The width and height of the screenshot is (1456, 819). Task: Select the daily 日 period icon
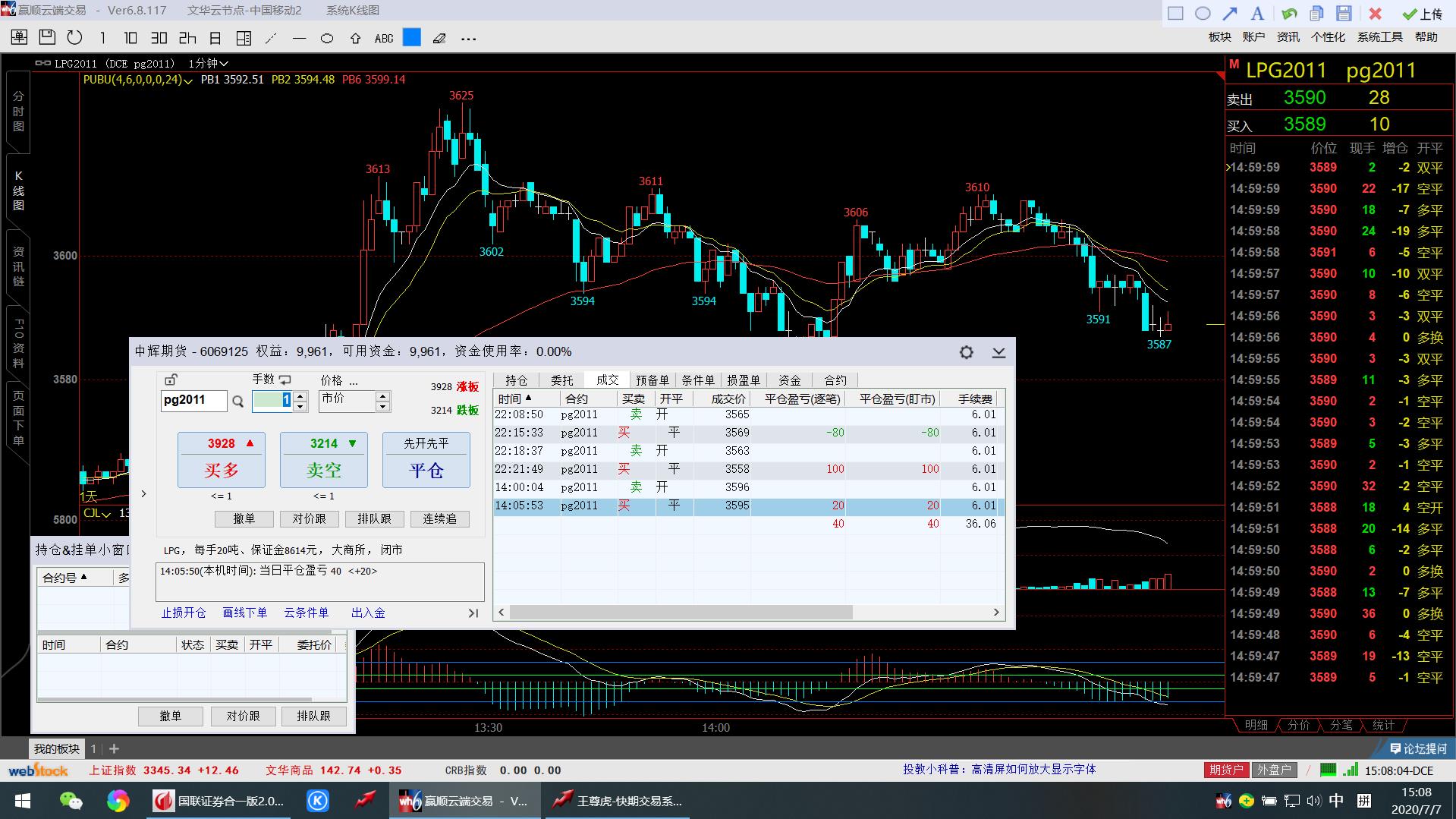tap(215, 37)
